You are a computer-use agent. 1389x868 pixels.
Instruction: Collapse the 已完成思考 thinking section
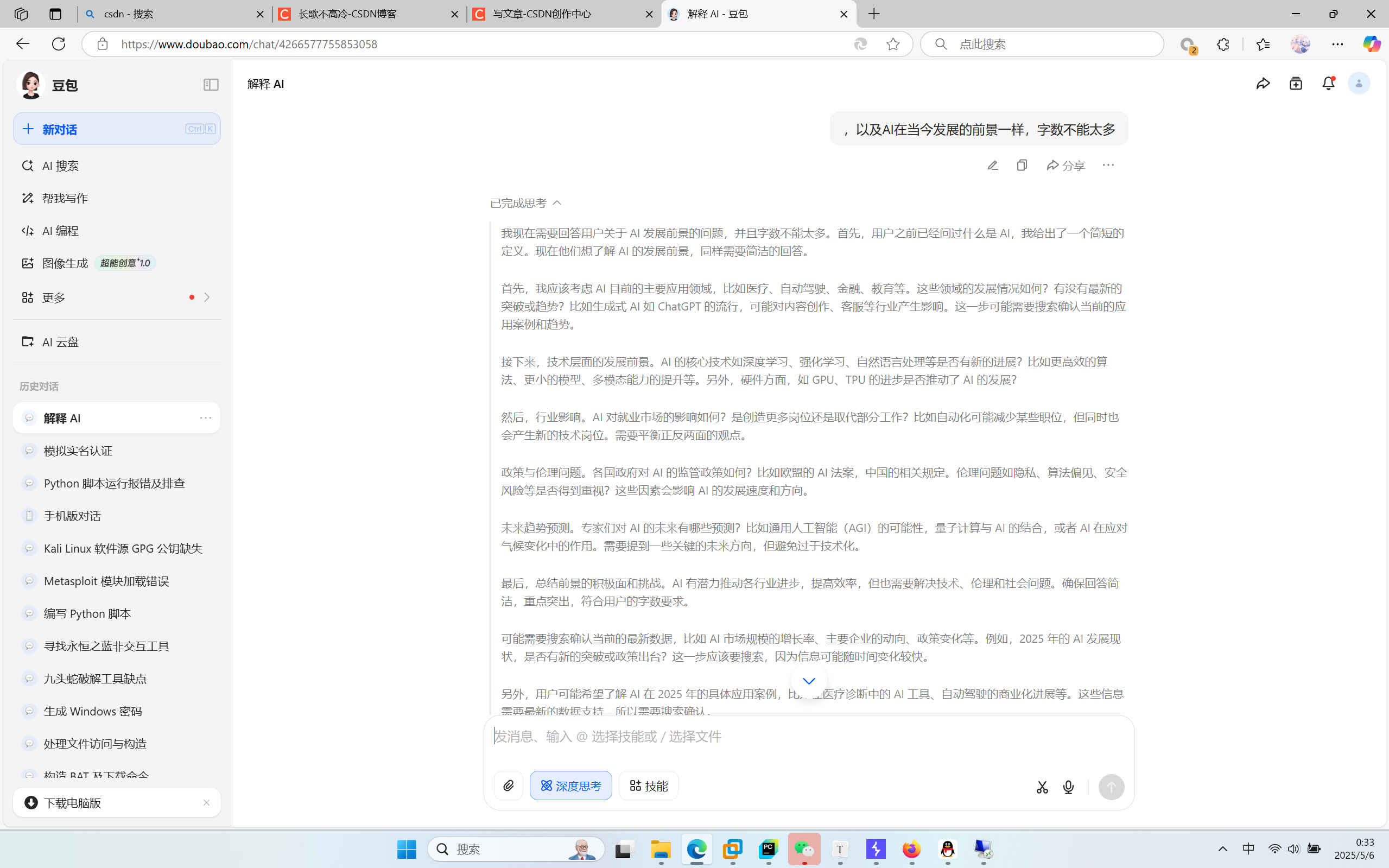[525, 203]
